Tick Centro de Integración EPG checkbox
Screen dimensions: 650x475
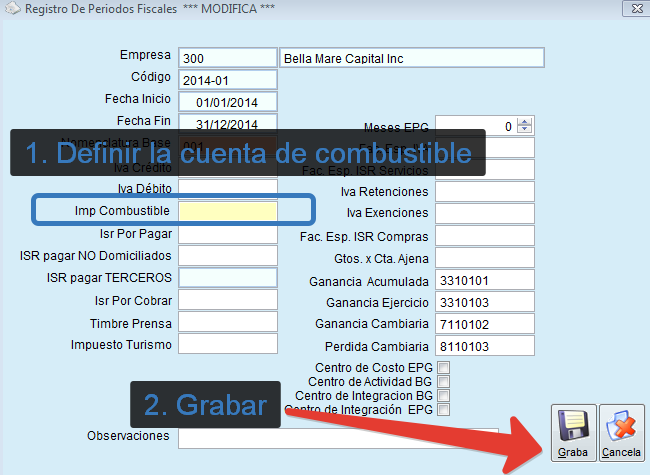click(443, 410)
